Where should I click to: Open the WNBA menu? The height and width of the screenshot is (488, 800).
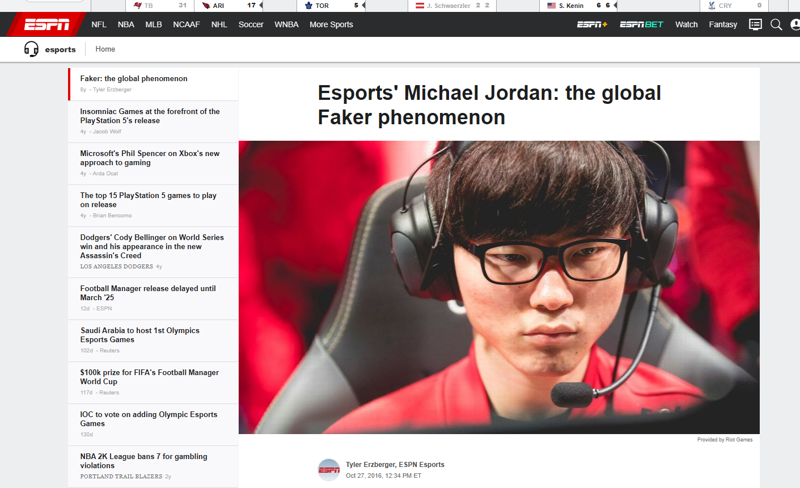pyautogui.click(x=286, y=25)
